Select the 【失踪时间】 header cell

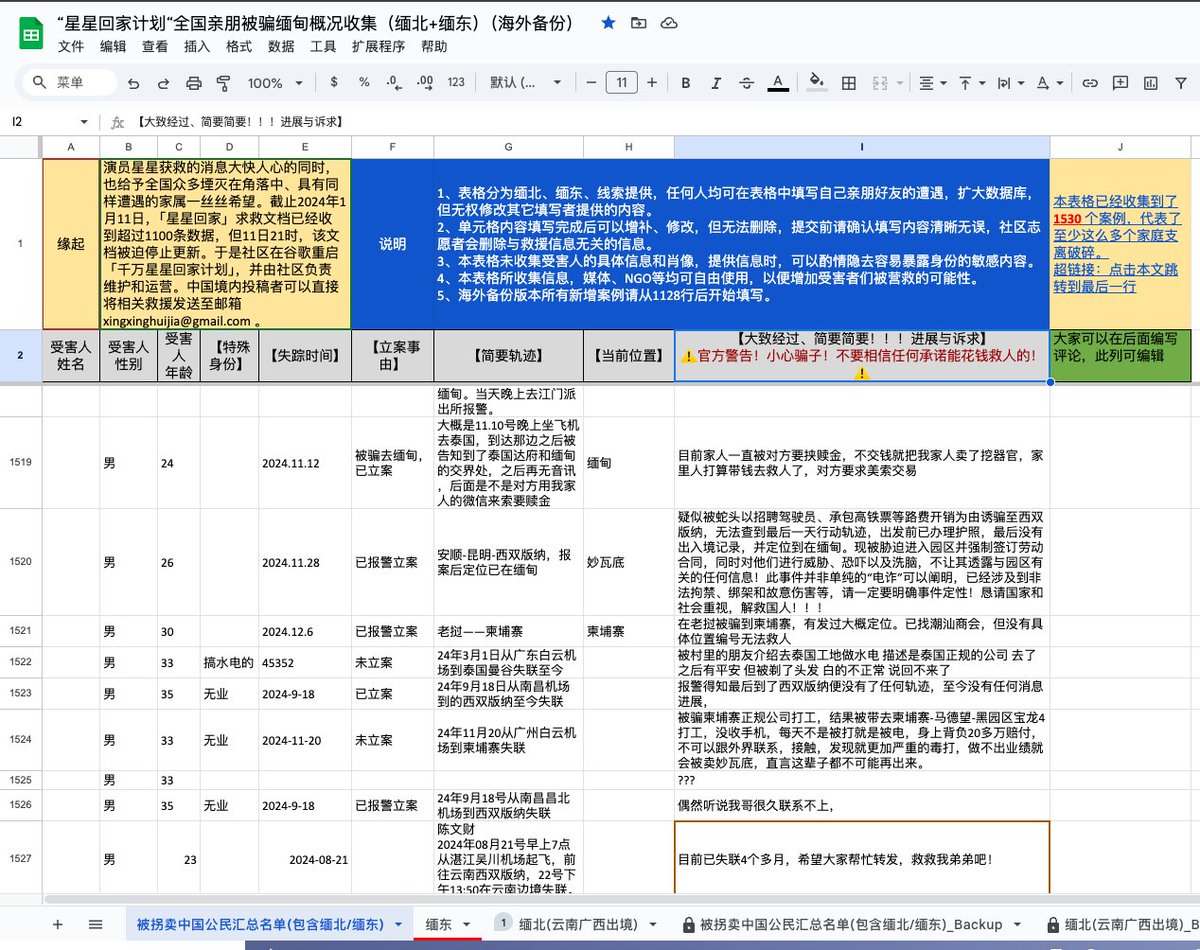(305, 355)
